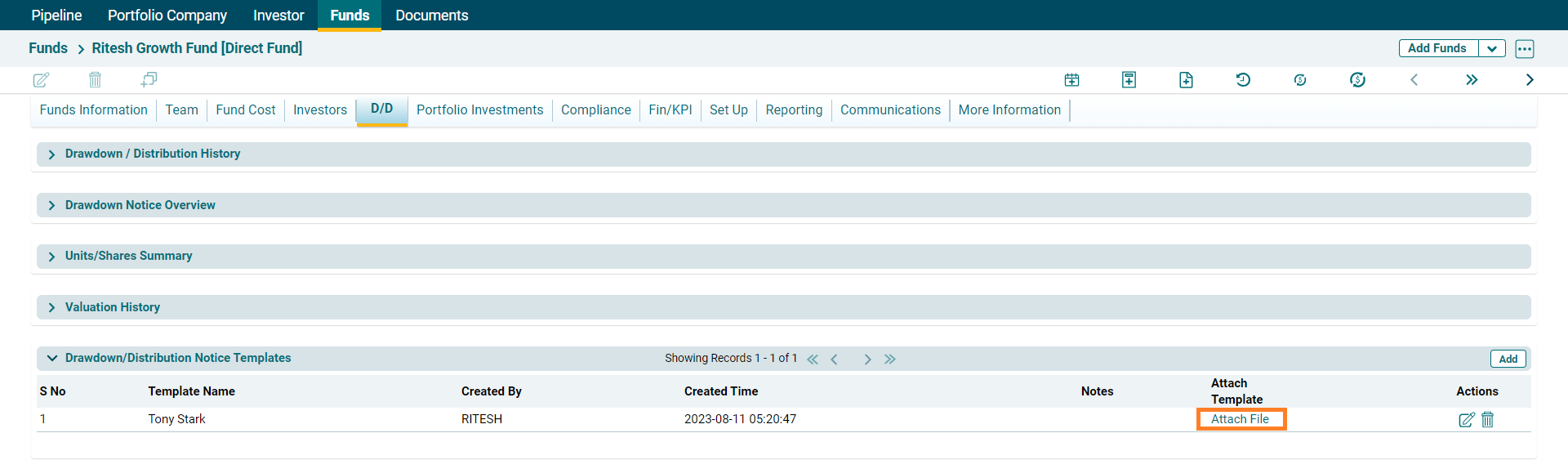This screenshot has height=460, width=1568.
Task: Click the Attach File link
Action: [1240, 419]
